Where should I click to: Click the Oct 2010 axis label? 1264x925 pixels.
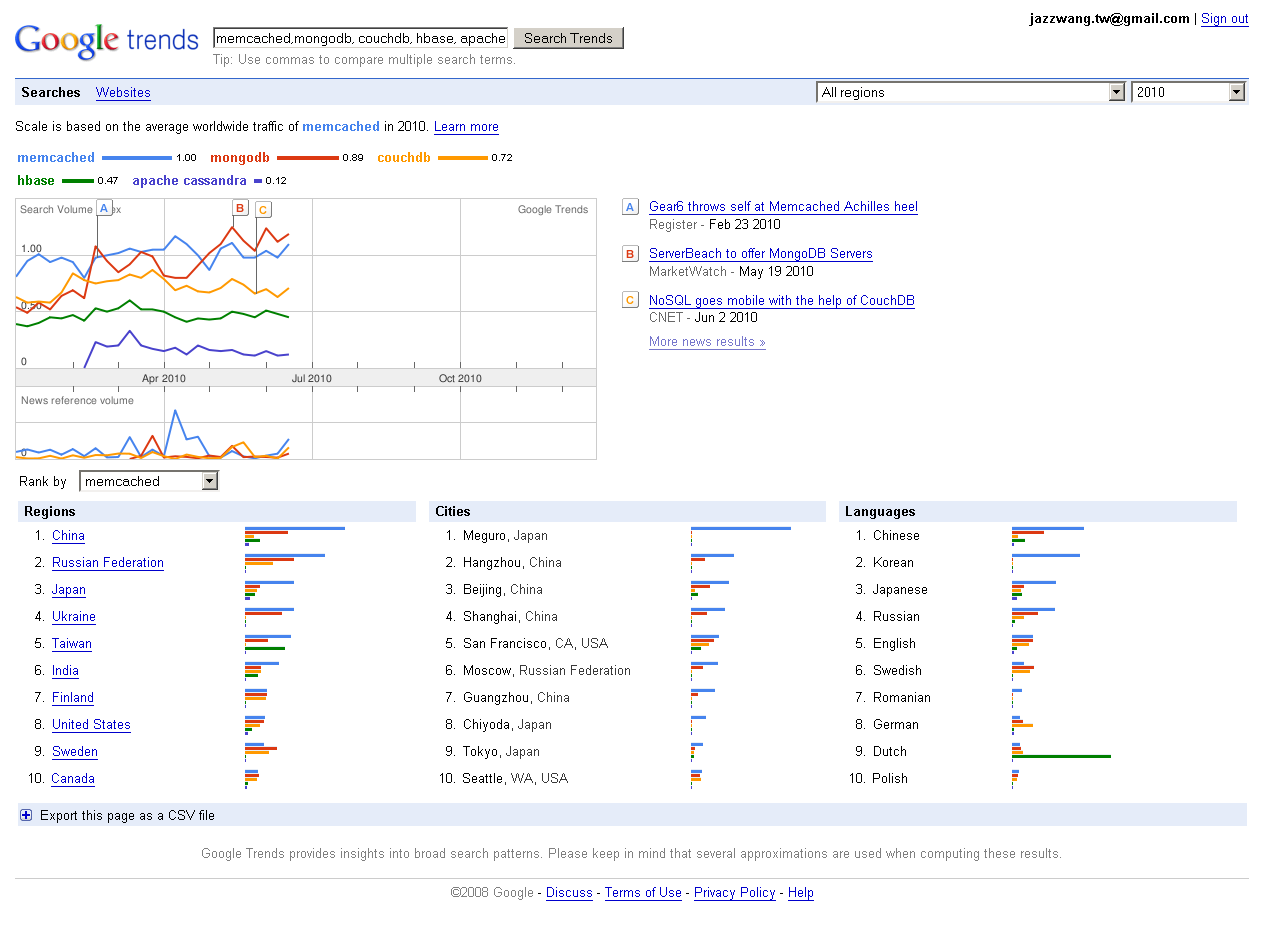coord(460,378)
